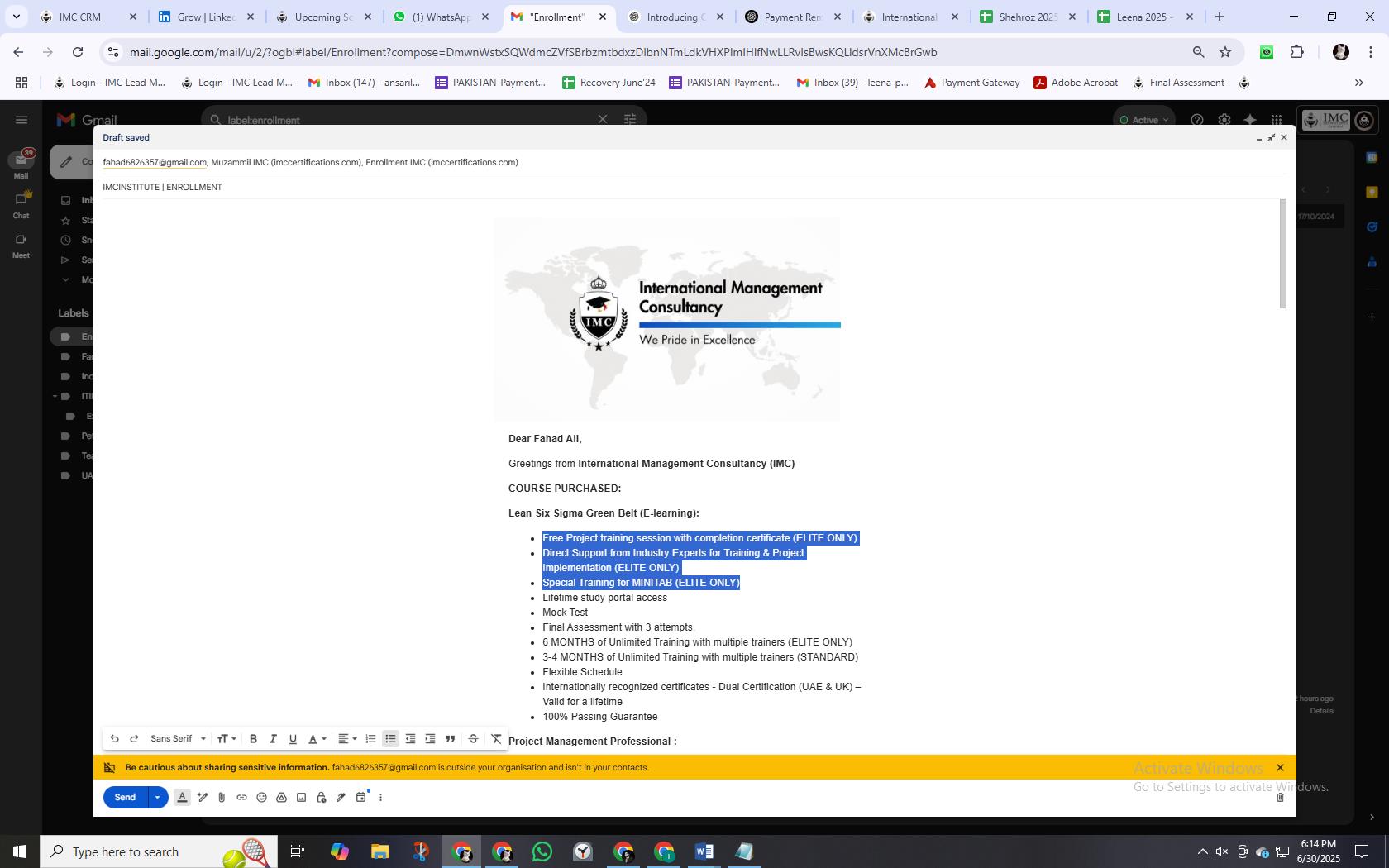The height and width of the screenshot is (868, 1389).
Task: Open Recovery June'24 bookmark
Action: (609, 83)
